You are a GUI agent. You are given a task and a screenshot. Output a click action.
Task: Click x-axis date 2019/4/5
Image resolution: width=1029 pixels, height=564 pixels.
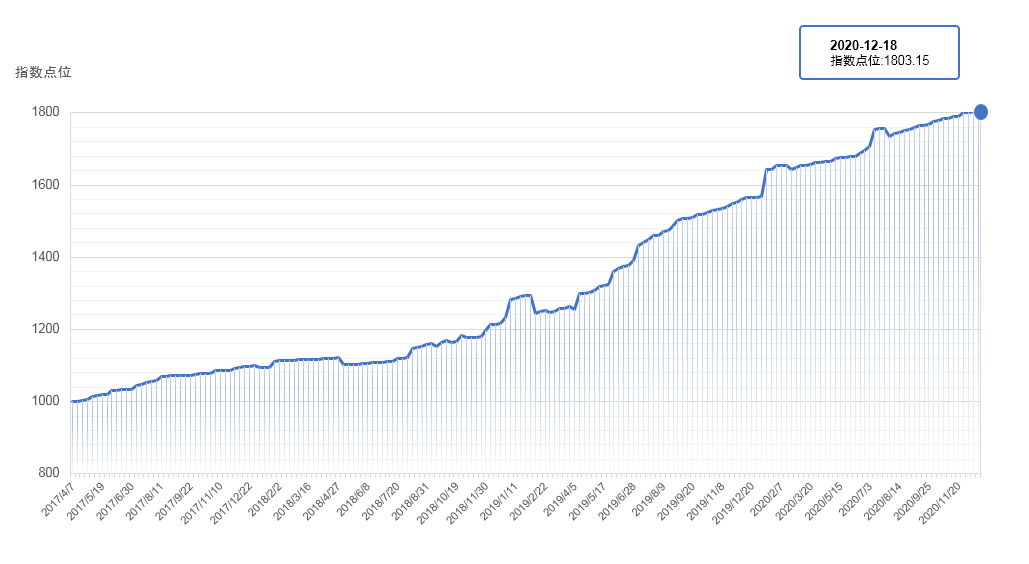click(560, 499)
